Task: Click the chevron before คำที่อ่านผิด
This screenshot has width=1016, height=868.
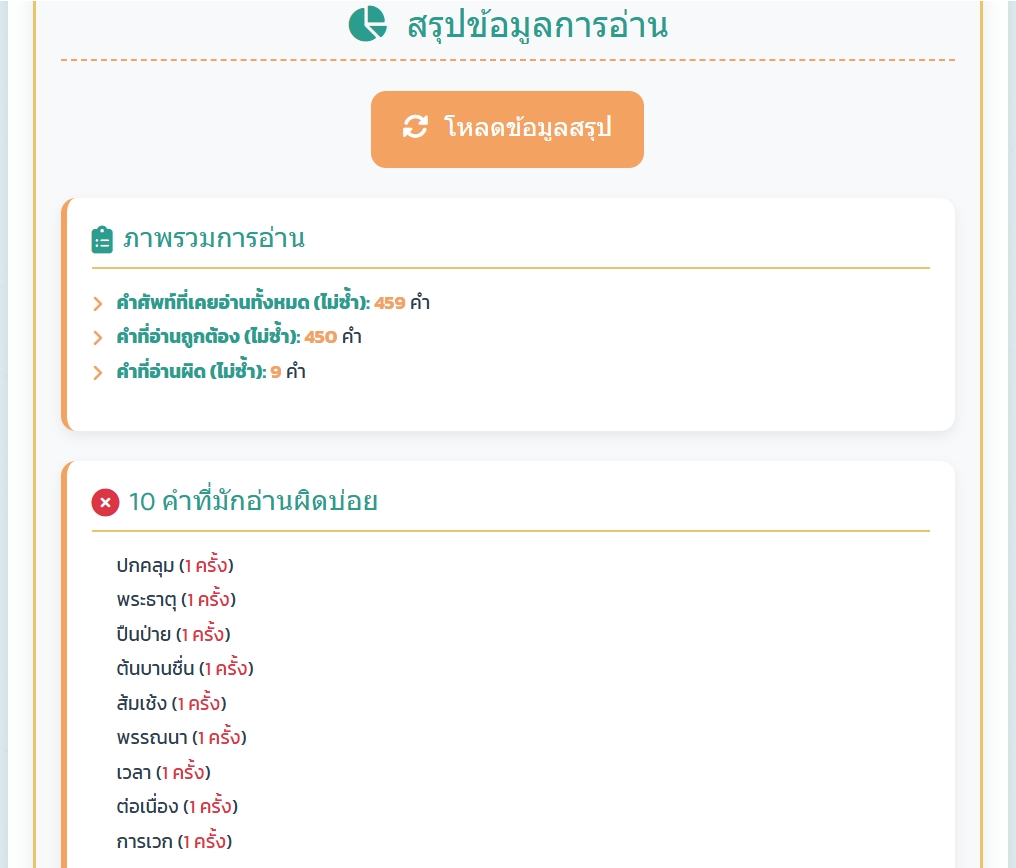Action: pyautogui.click(x=98, y=372)
